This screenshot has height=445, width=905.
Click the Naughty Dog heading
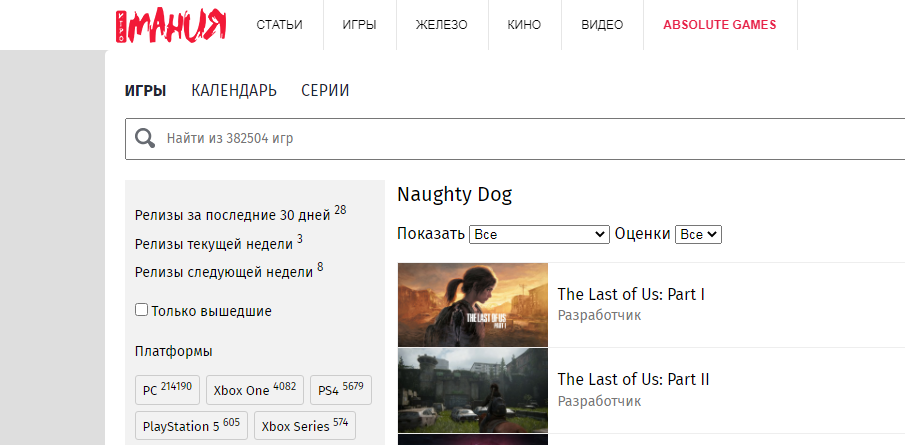coord(454,195)
